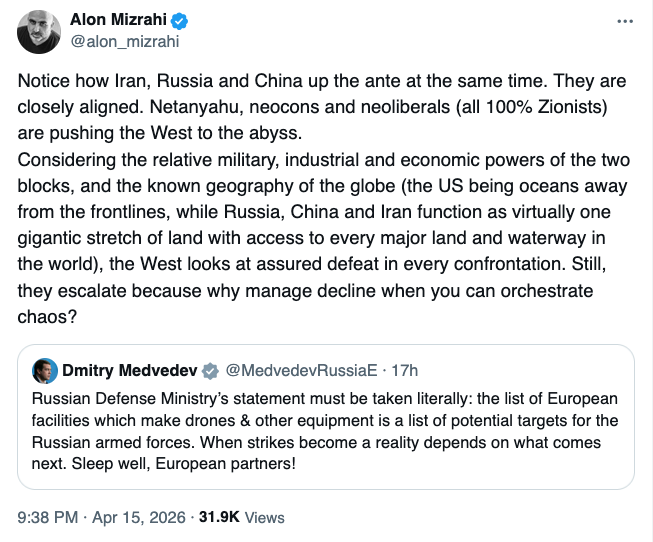The width and height of the screenshot is (653, 542).
Task: Open the three-dot more options menu
Action: [x=625, y=21]
